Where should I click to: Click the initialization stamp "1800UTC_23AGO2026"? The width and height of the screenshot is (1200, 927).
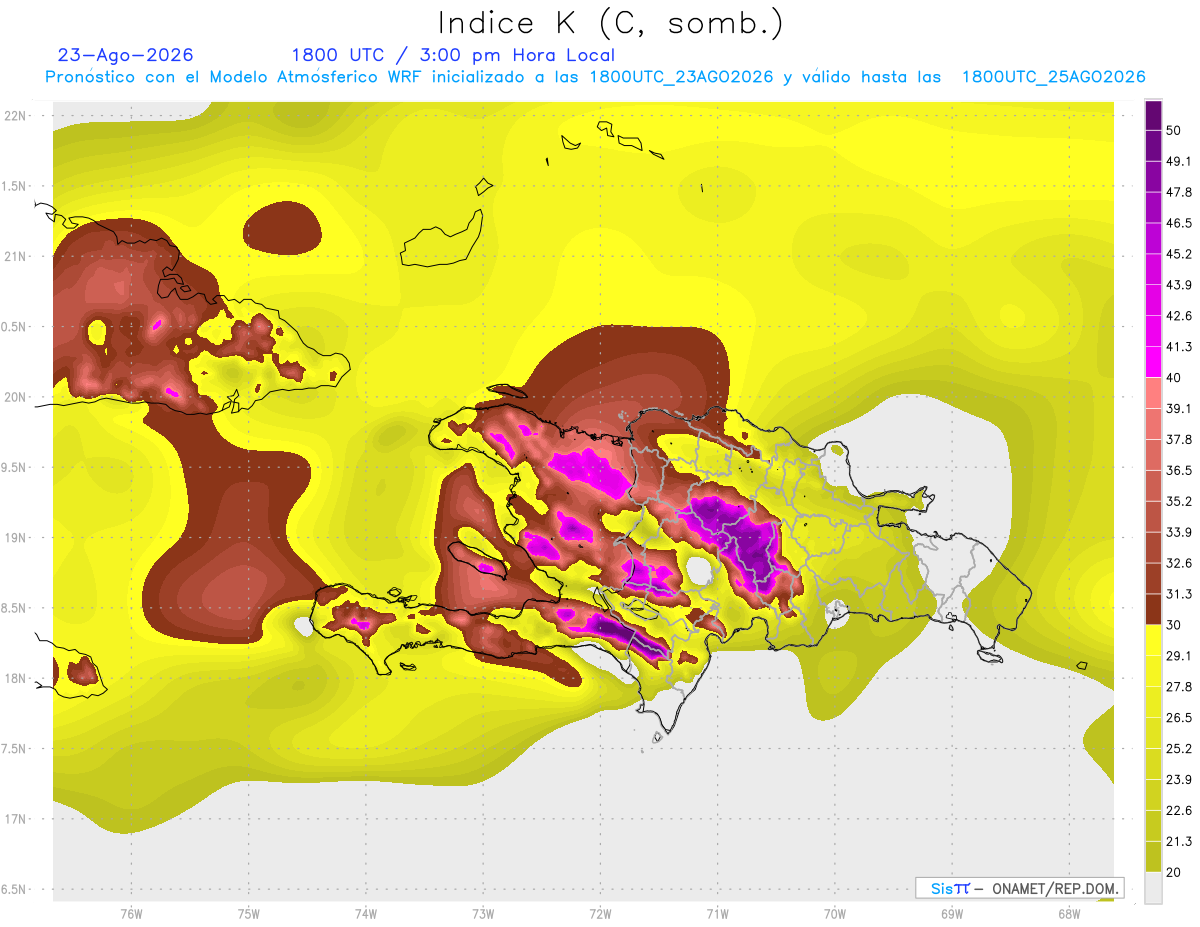tap(681, 77)
